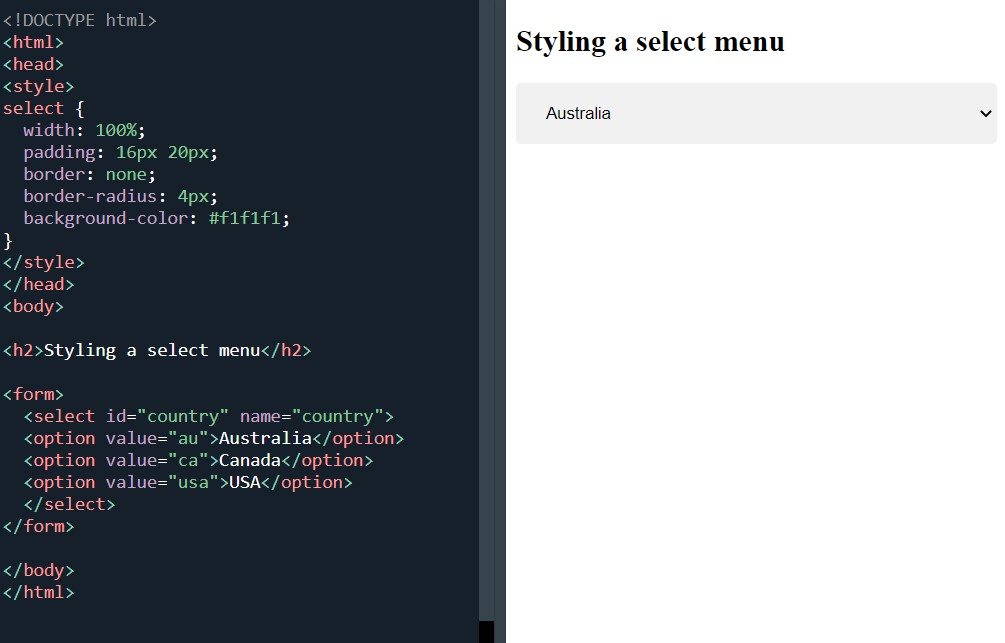Click the Styling a select menu preview heading
The image size is (1005, 643).
pyautogui.click(x=650, y=42)
